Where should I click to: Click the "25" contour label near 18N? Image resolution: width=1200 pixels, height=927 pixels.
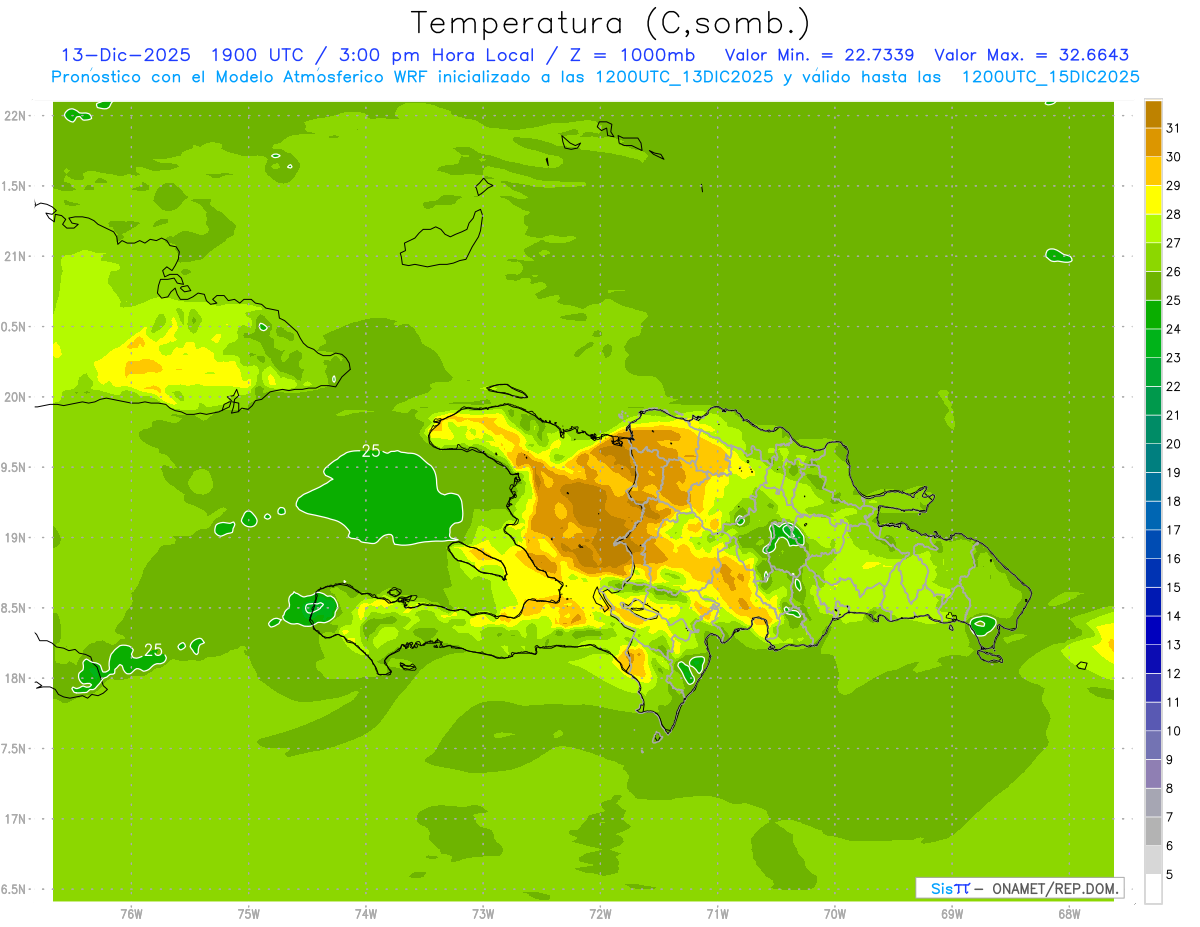(153, 650)
